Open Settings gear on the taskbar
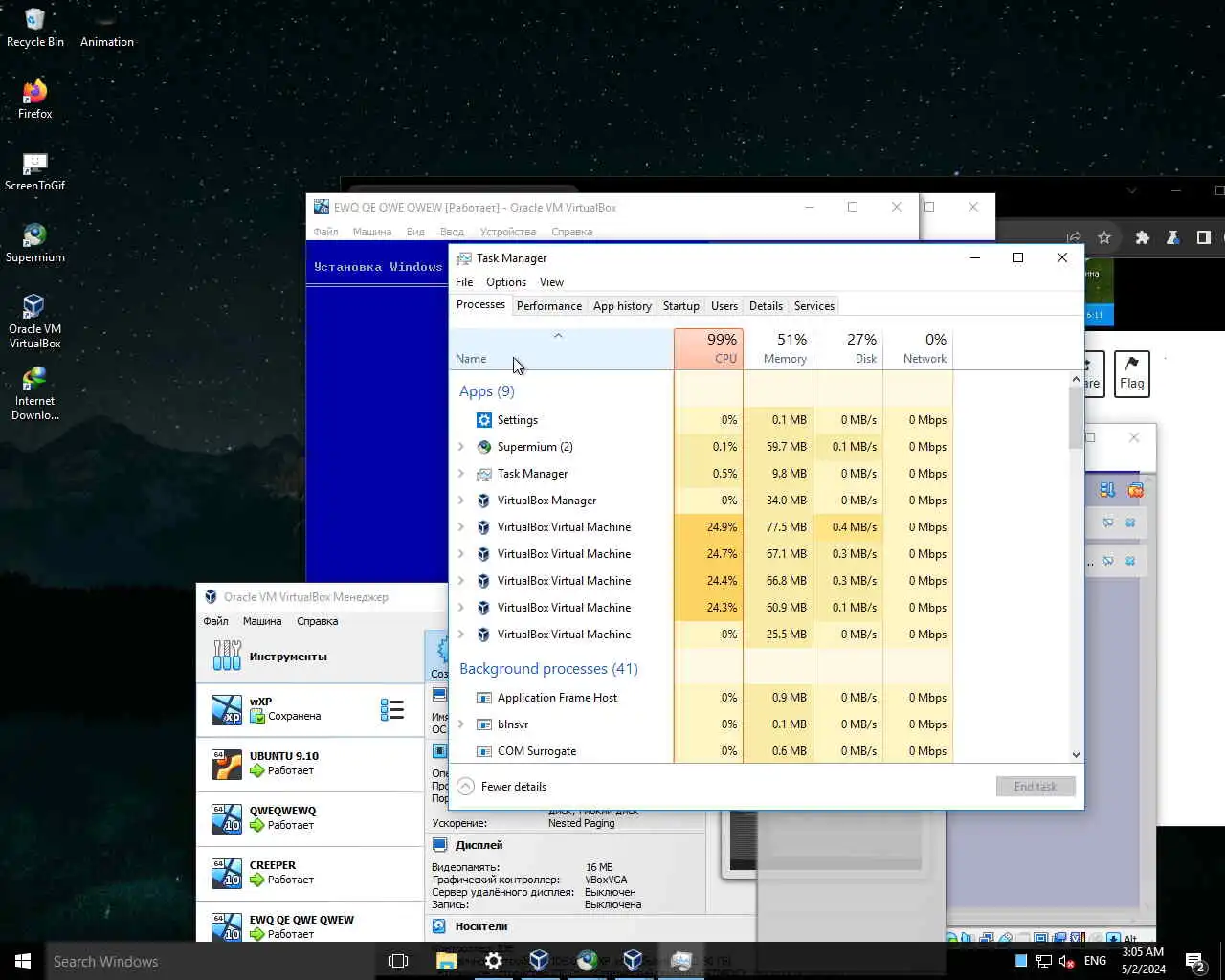Image resolution: width=1225 pixels, height=980 pixels. pos(493,961)
